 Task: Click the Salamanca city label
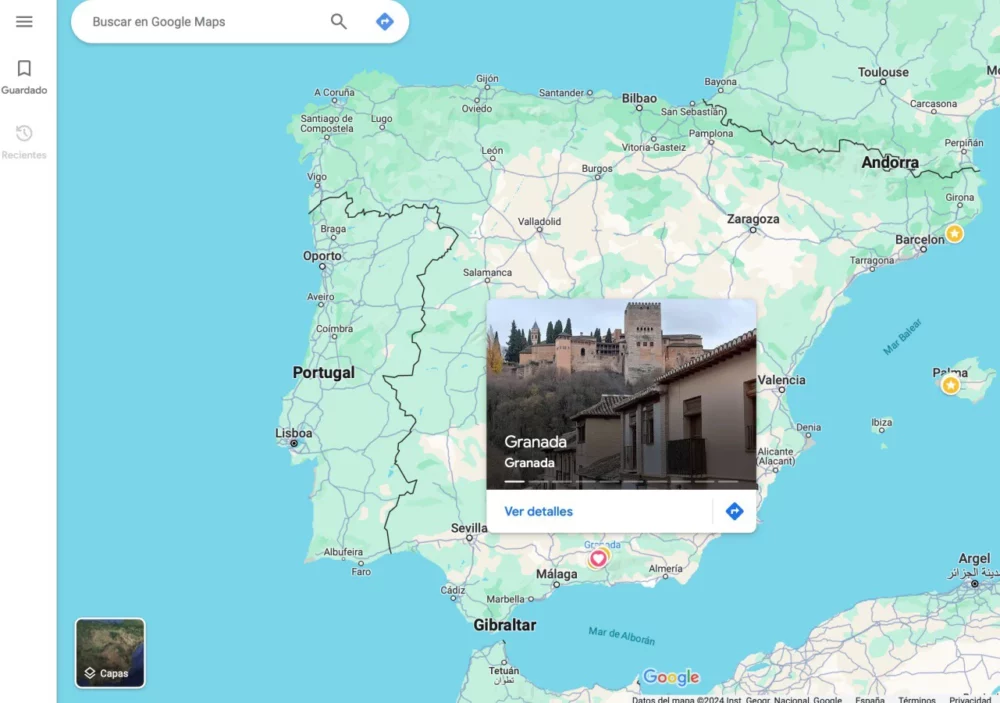pyautogui.click(x=487, y=272)
